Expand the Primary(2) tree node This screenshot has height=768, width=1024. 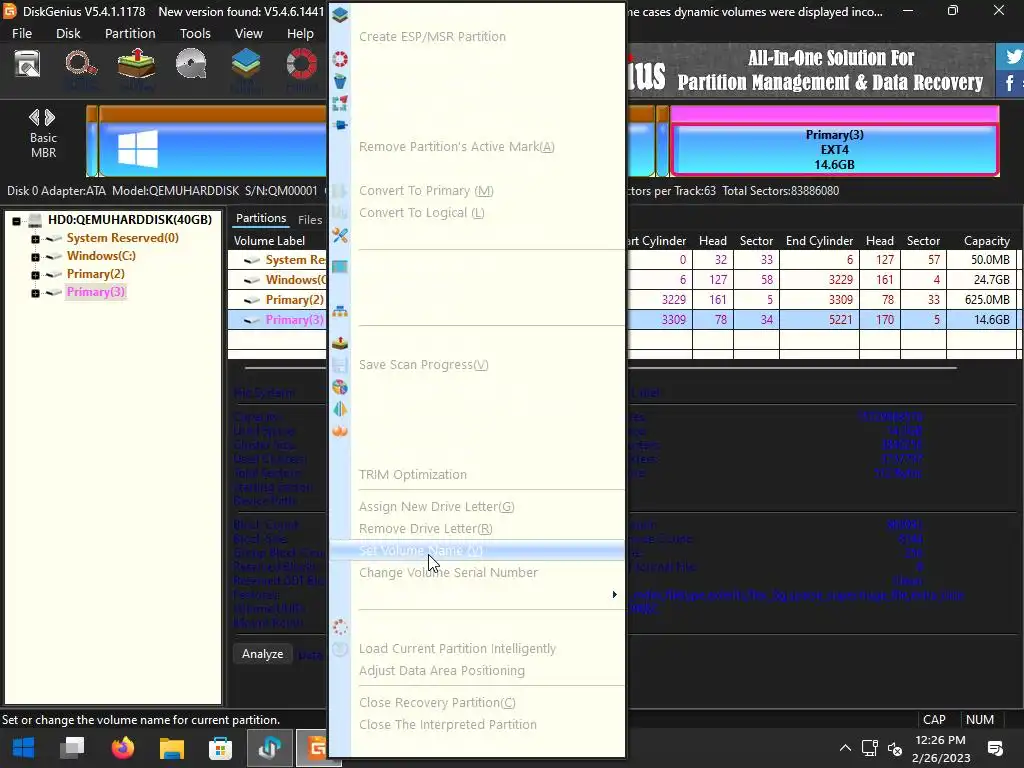[35, 275]
